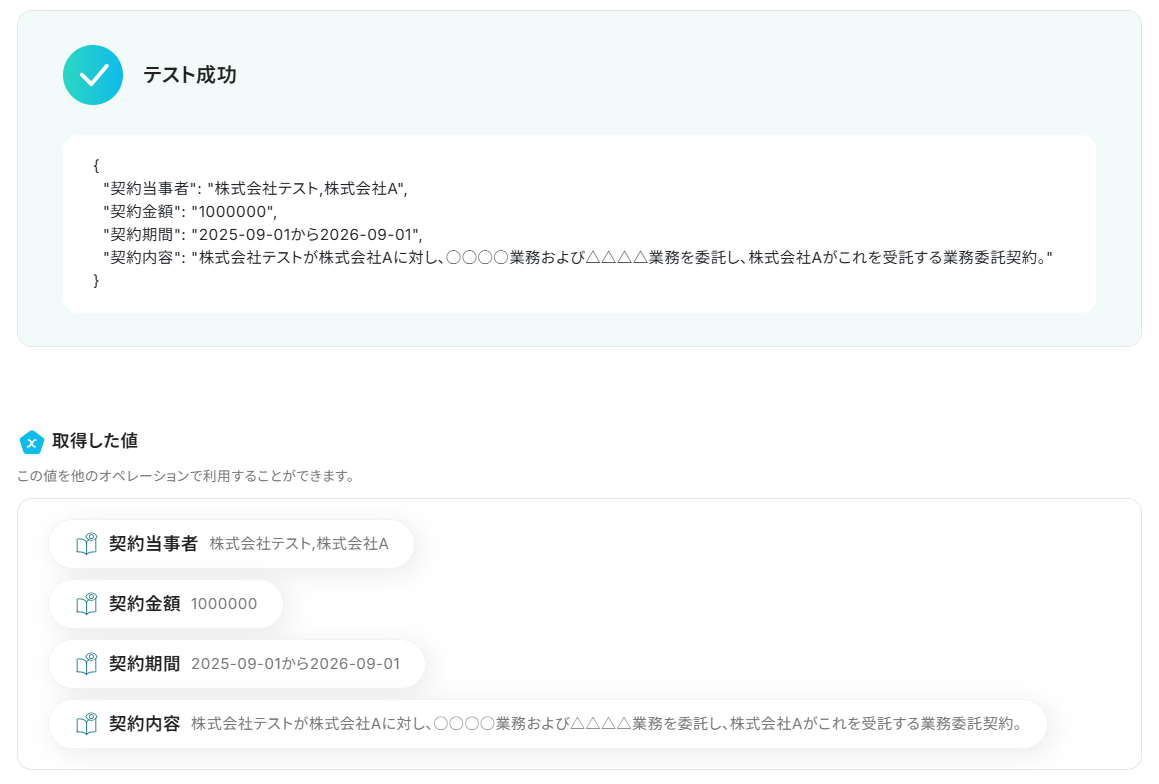This screenshot has width=1159, height=784.
Task: Click the description text under 取得した値
Action: (x=186, y=476)
